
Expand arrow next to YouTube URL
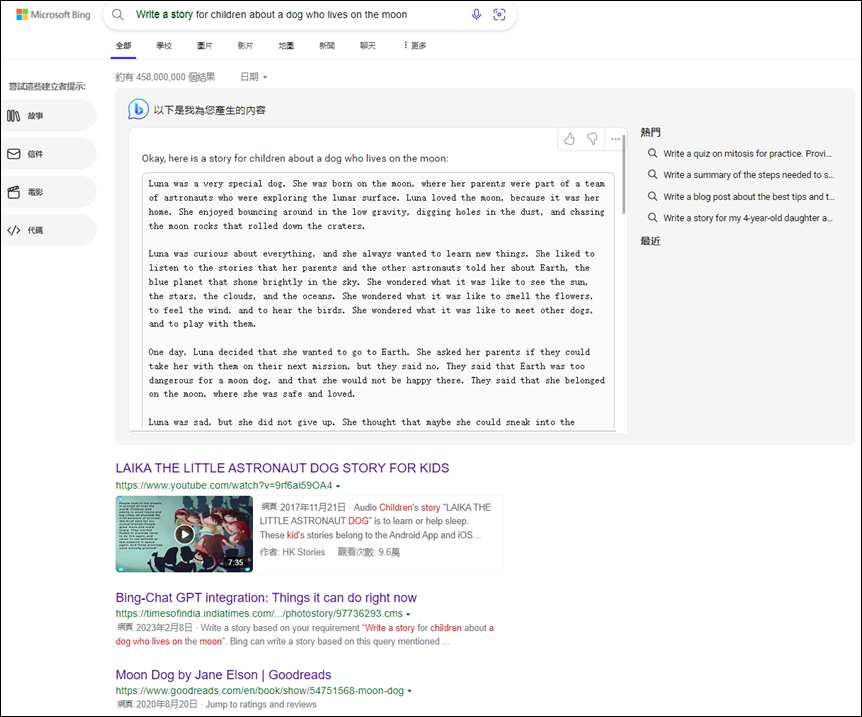pyautogui.click(x=338, y=486)
